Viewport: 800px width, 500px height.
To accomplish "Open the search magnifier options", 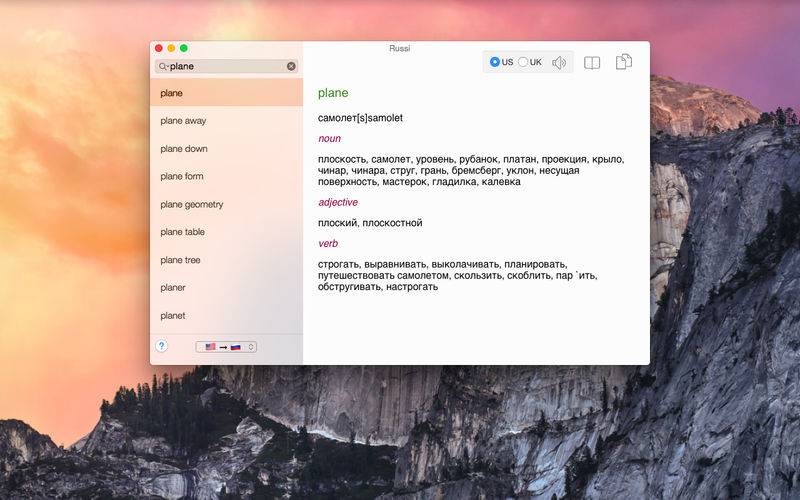I will click(163, 66).
